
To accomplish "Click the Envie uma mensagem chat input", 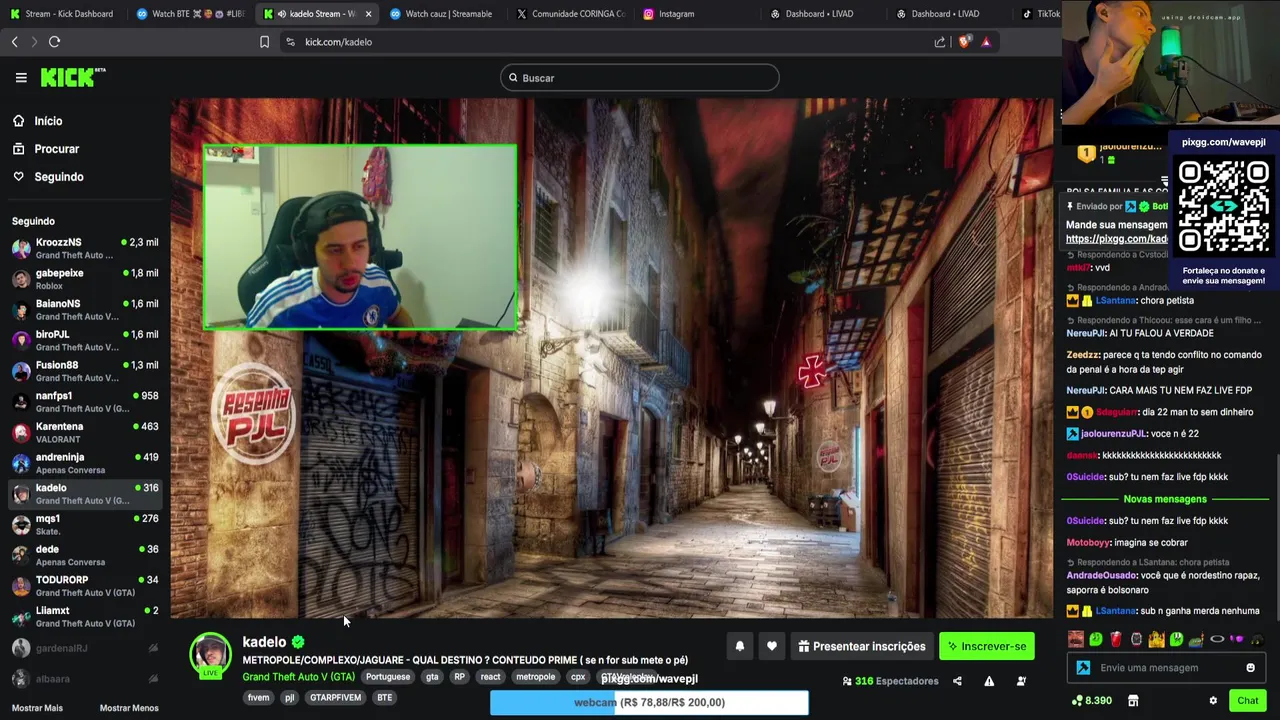I will [x=1165, y=668].
